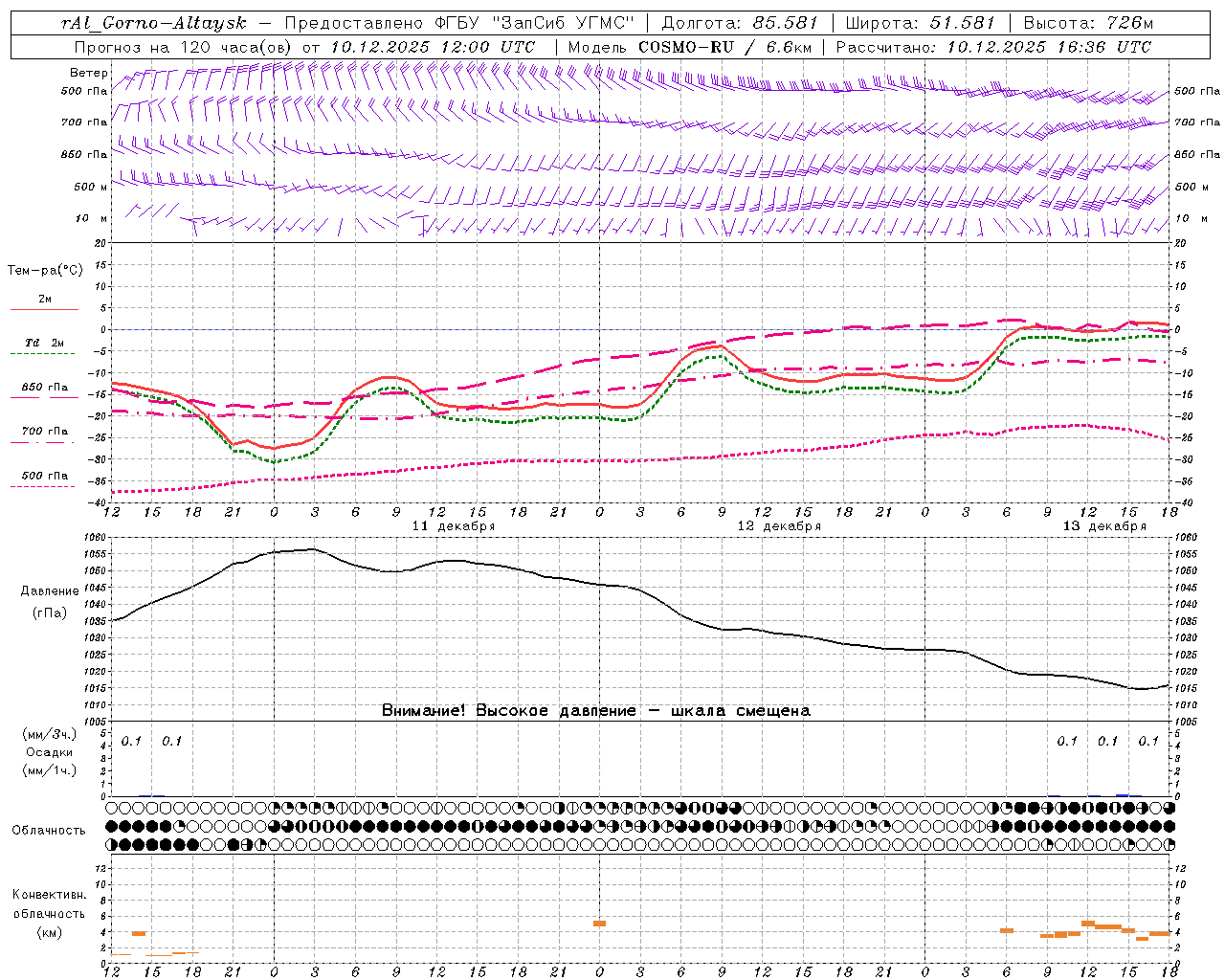Click right wind level label 500 гПа

coord(1197,91)
